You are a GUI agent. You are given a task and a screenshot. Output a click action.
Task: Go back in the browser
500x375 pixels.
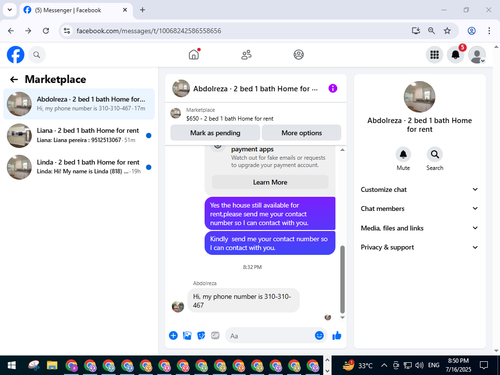11,31
